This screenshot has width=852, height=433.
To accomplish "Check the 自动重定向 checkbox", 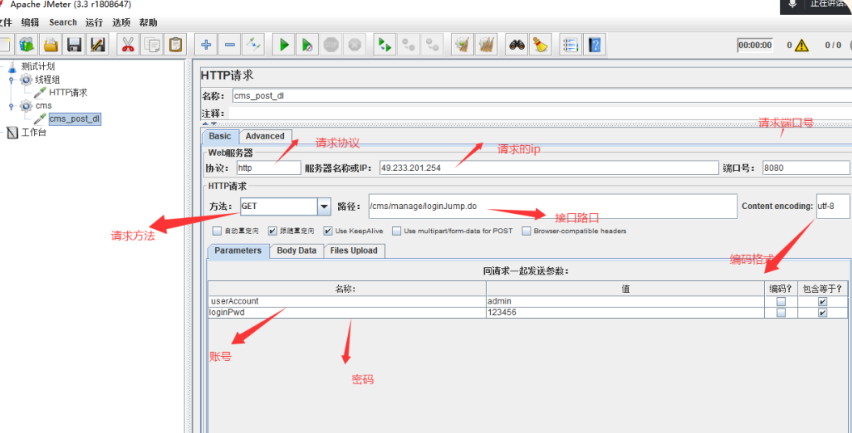I will (217, 231).
